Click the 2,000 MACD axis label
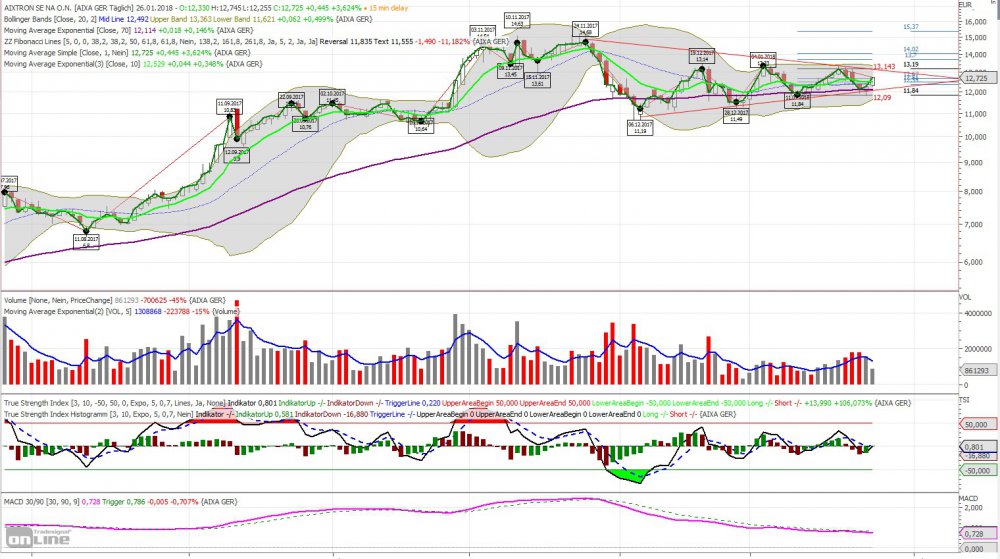 [x=974, y=508]
